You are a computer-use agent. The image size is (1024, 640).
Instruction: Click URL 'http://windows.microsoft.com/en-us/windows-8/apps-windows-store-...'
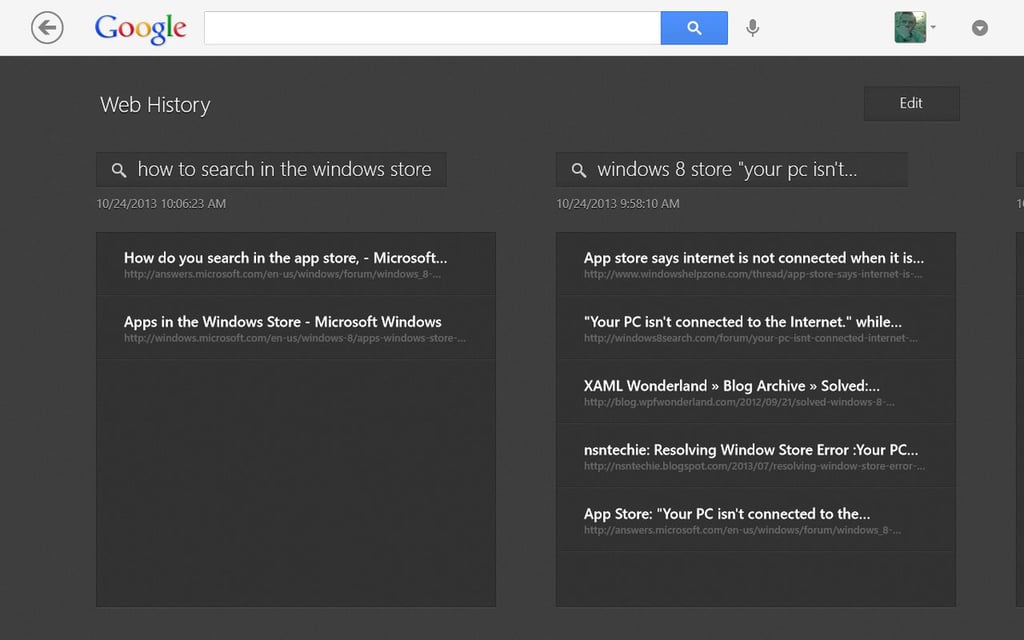point(295,338)
